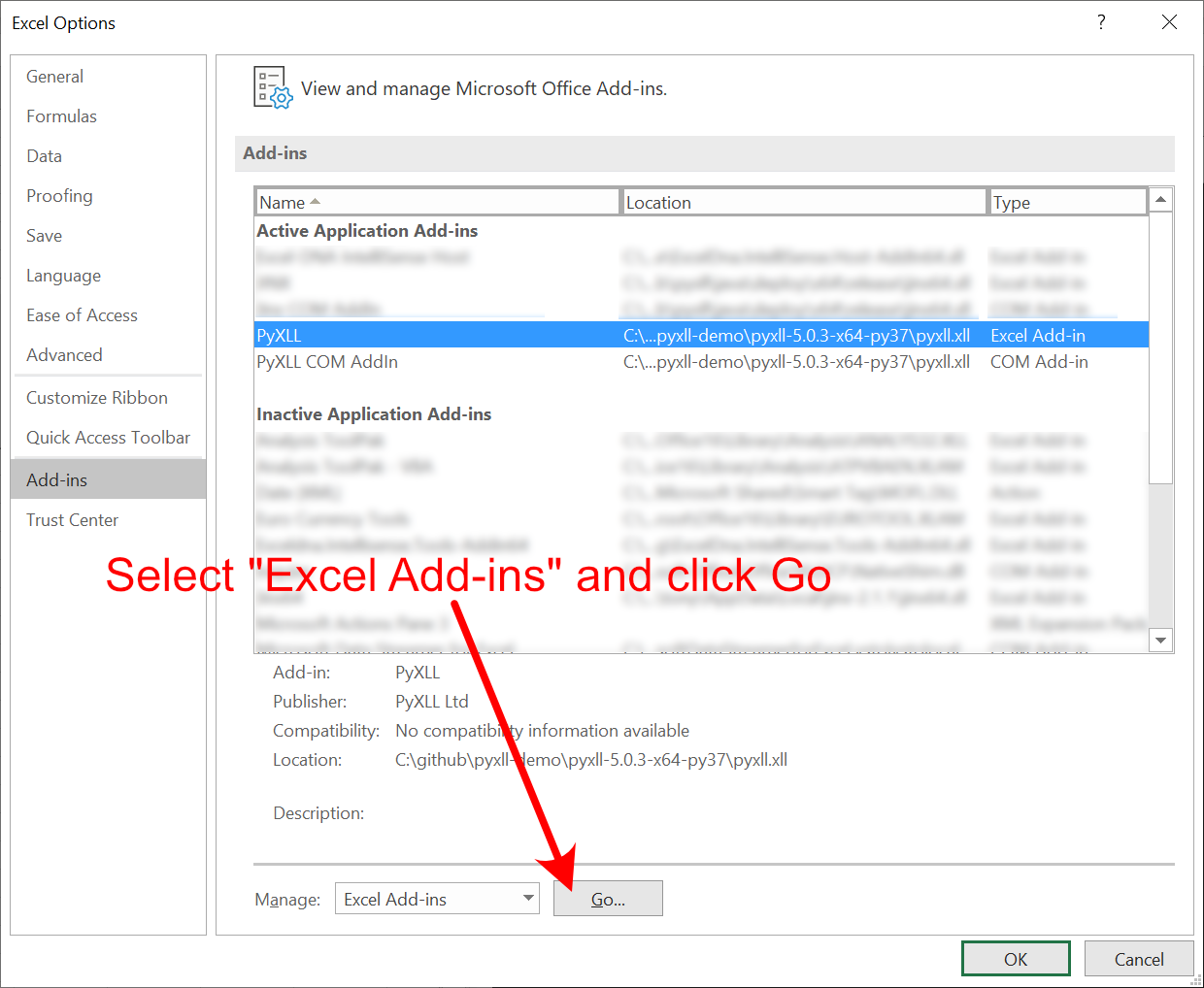Click the full add-in location path

pos(591,760)
